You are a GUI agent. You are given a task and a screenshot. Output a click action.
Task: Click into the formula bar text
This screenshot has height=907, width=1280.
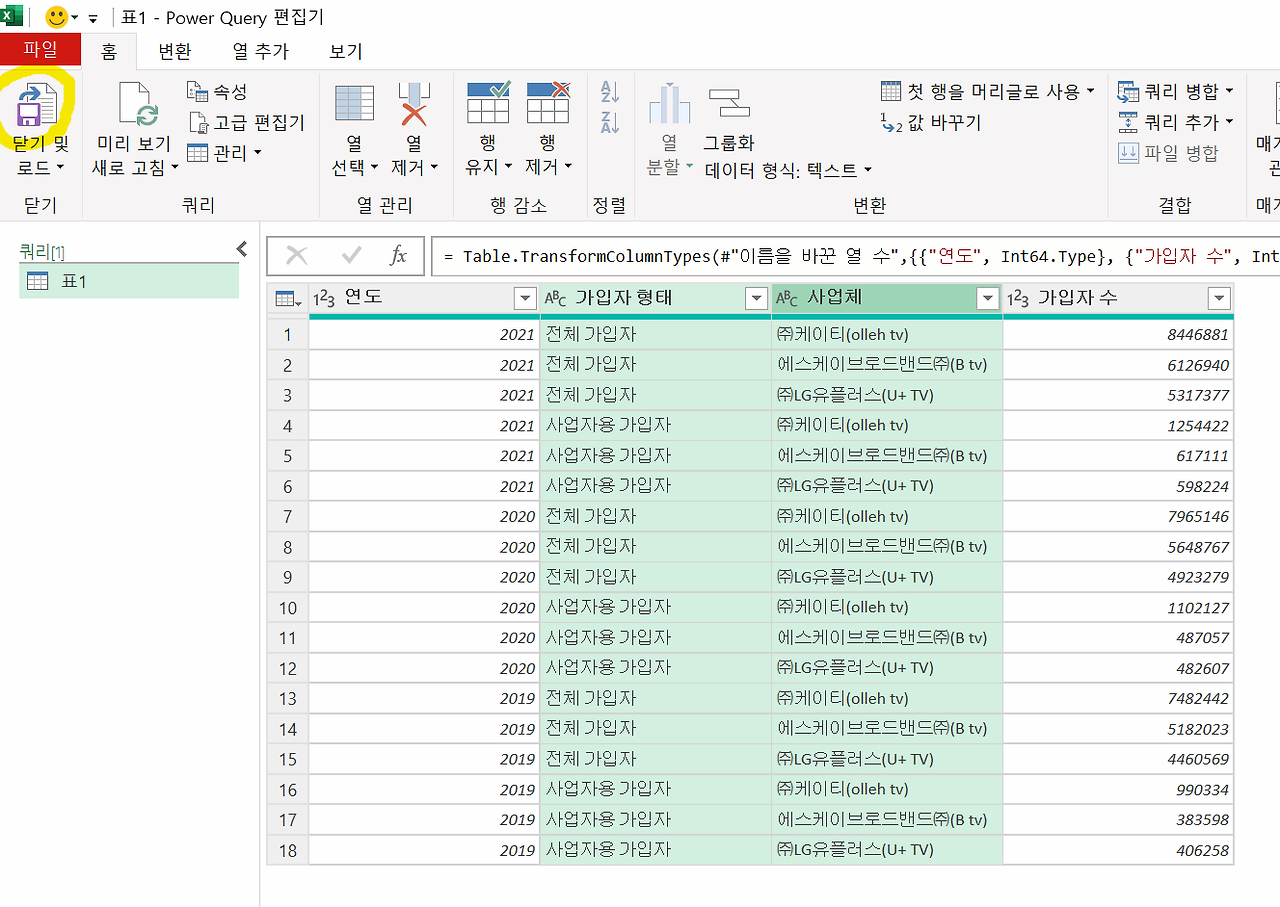856,256
